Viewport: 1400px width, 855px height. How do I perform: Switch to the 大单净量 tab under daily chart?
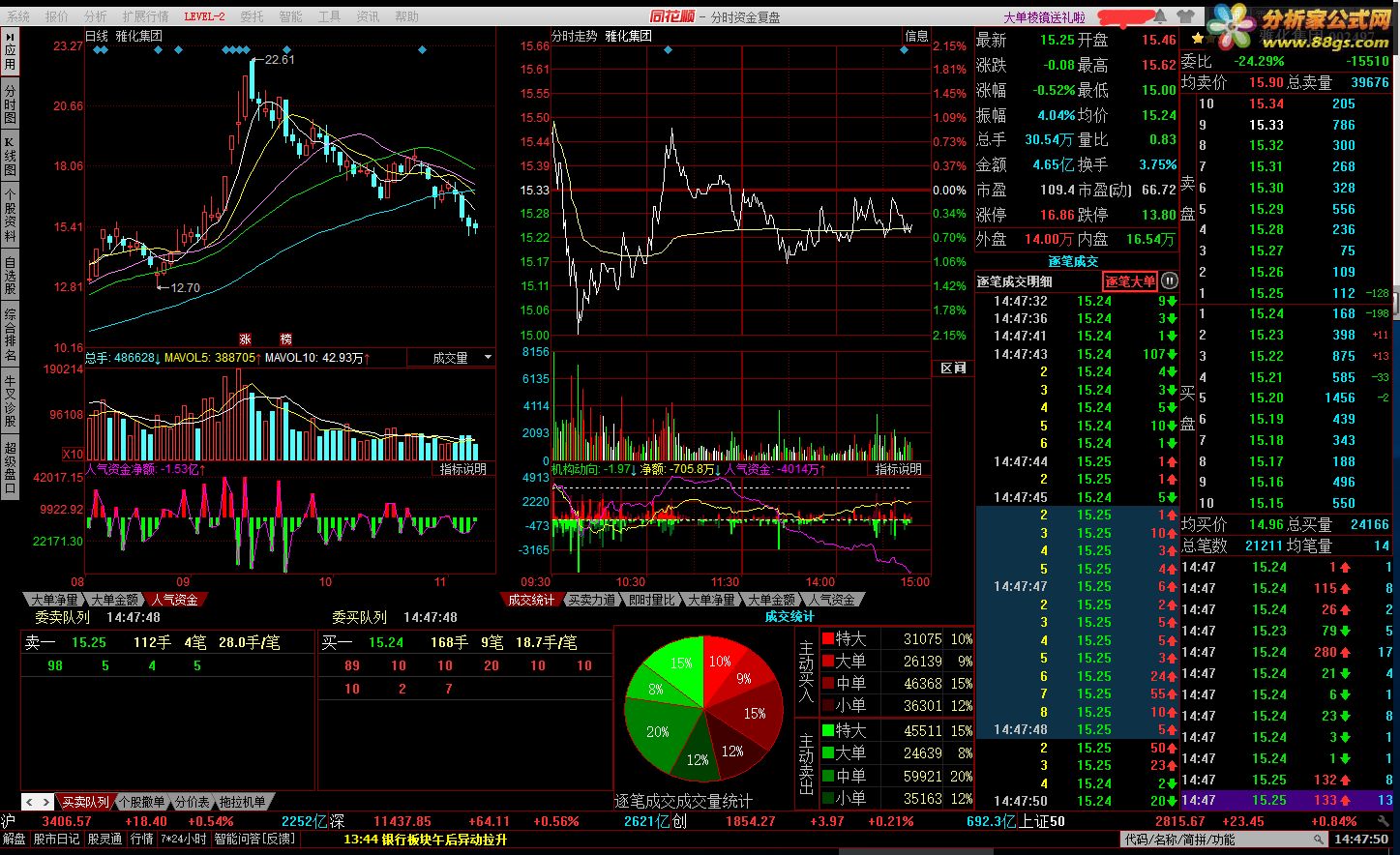point(54,600)
